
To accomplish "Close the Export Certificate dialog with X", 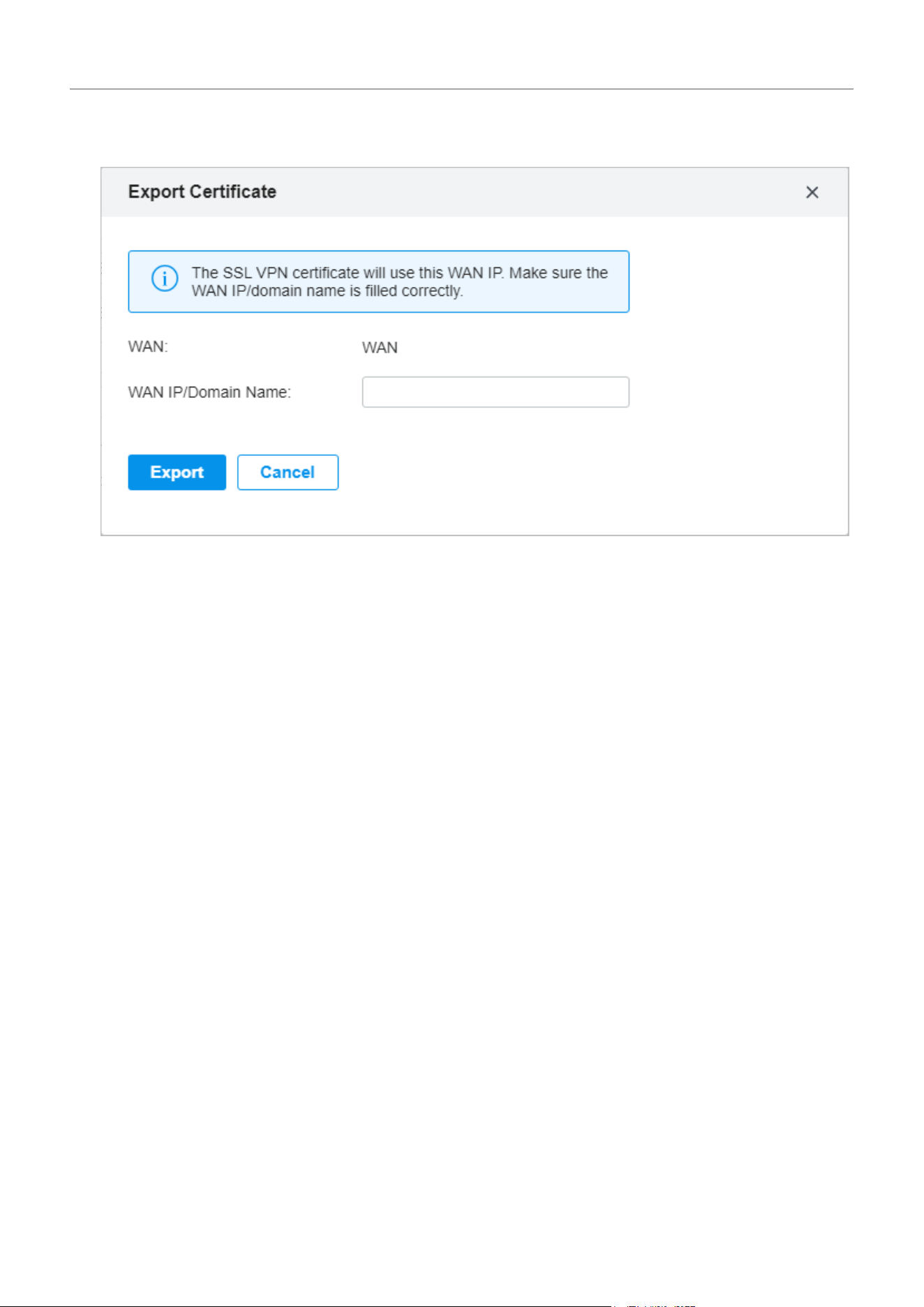I will coord(812,192).
